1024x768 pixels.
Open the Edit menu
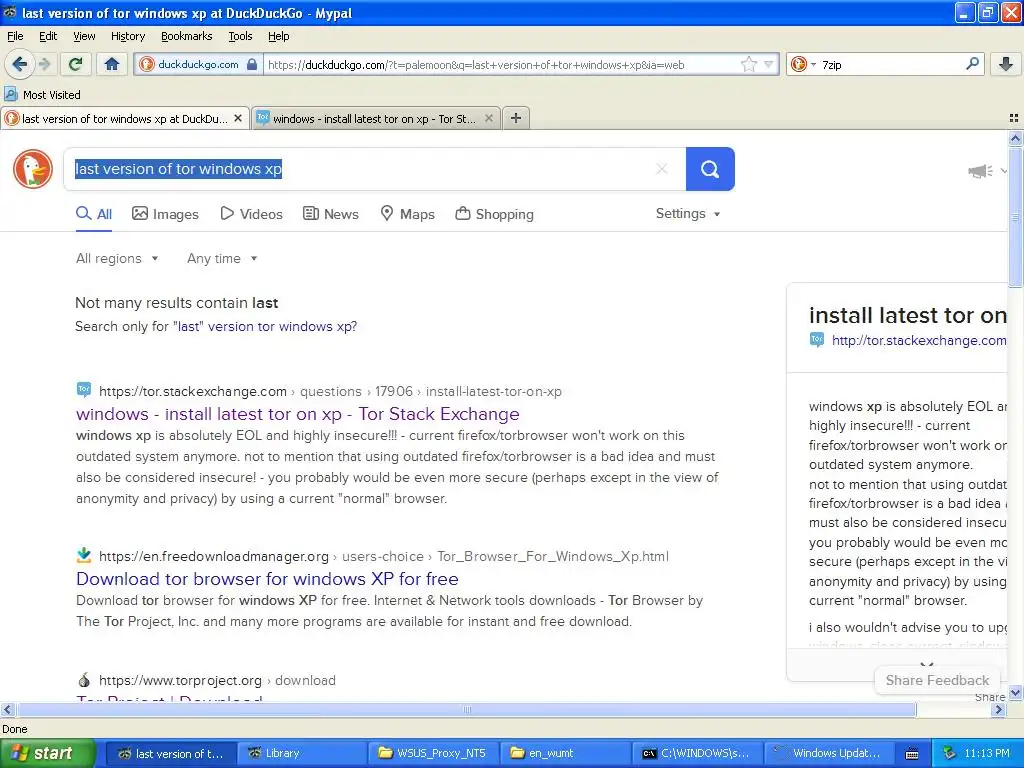coord(48,36)
